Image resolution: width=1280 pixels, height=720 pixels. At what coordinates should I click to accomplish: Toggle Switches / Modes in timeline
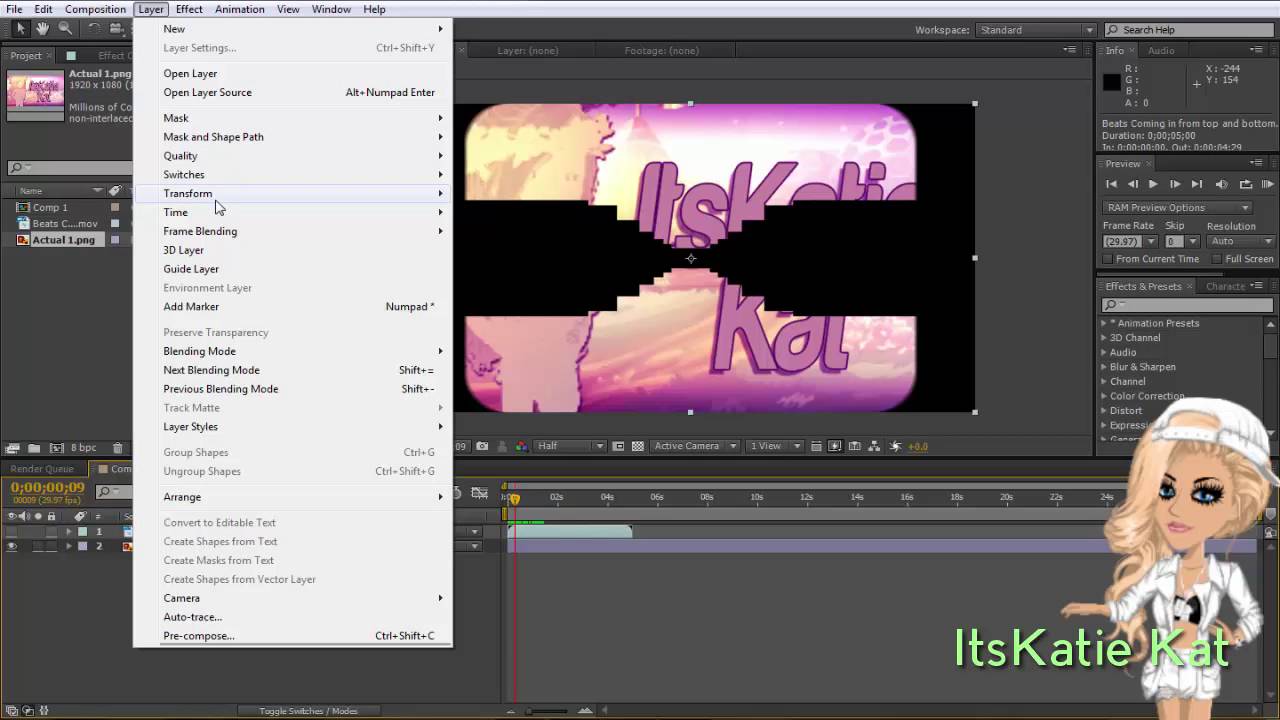(x=308, y=711)
